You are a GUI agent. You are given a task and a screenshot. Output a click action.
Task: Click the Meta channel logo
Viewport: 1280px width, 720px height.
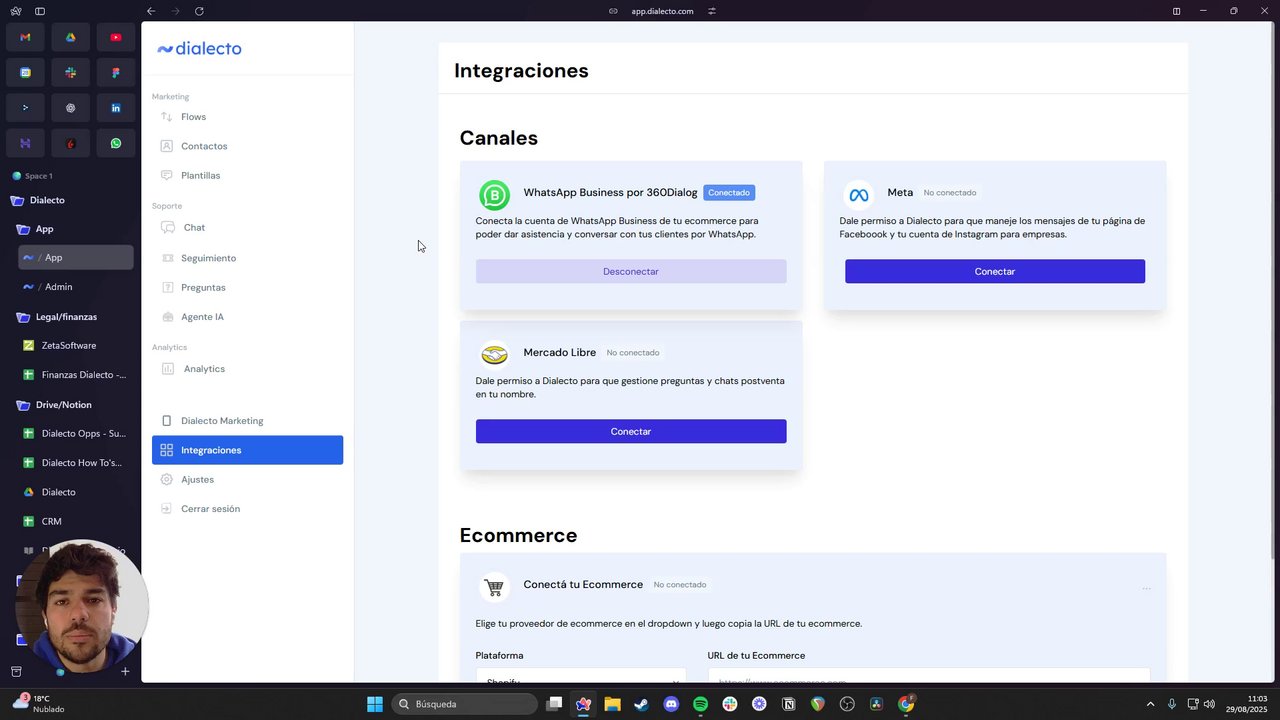(858, 195)
